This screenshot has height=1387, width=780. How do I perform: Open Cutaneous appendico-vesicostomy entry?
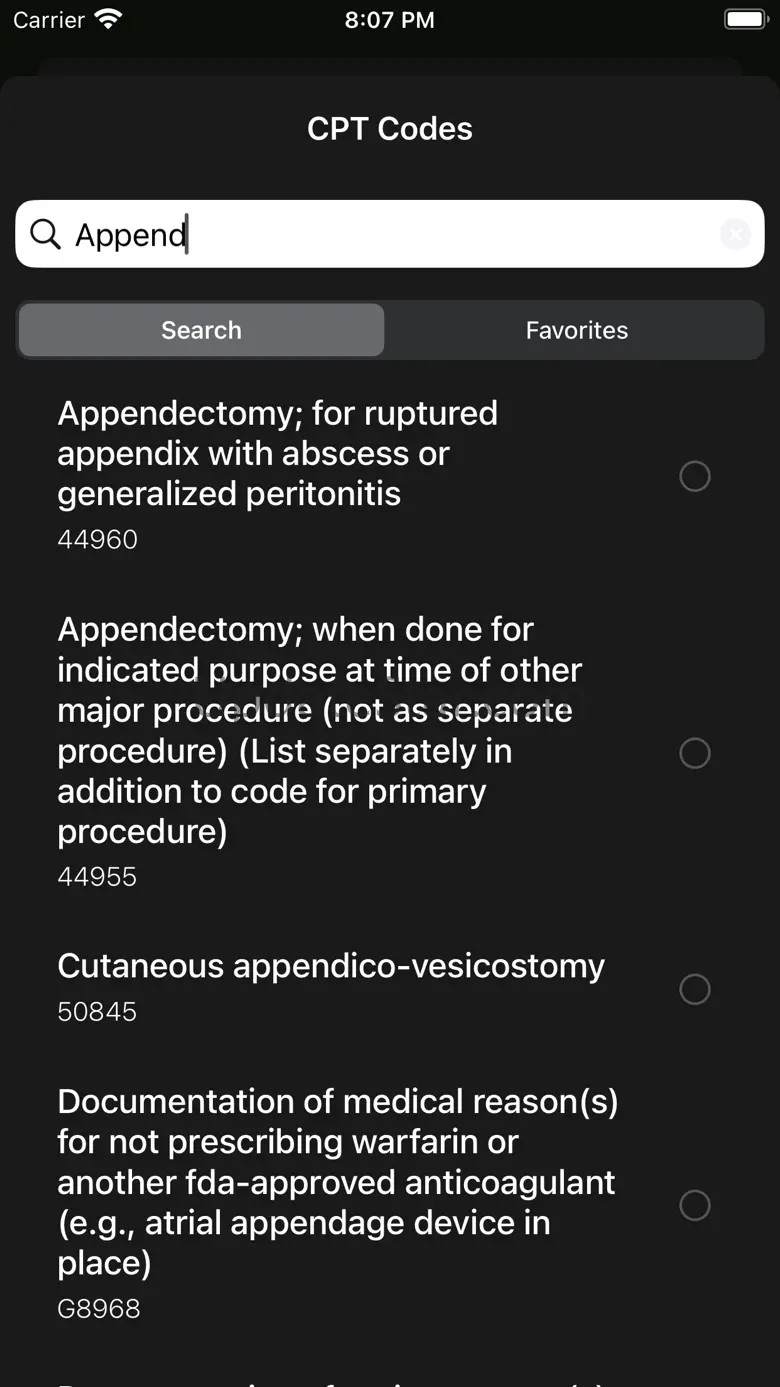coord(390,989)
